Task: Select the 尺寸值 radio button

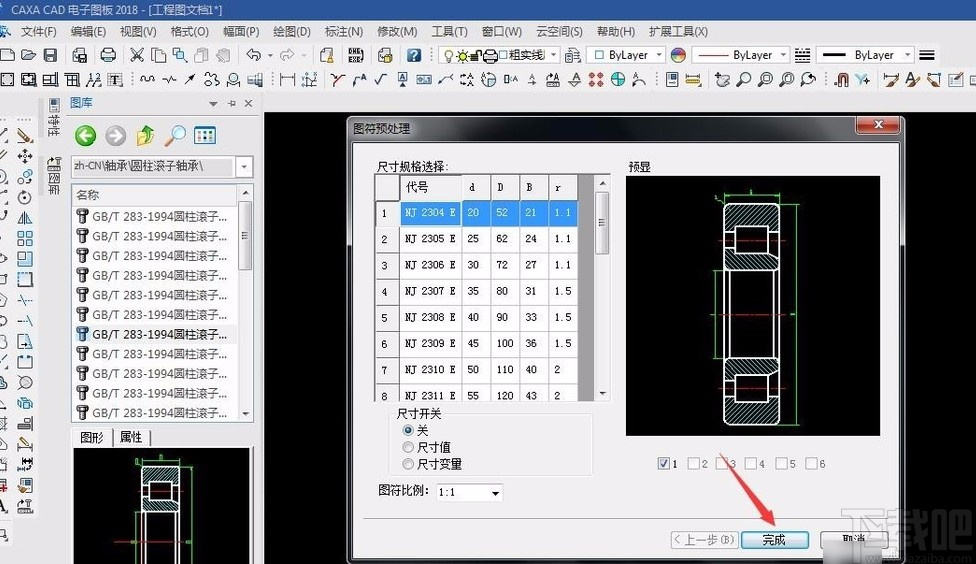Action: [x=408, y=447]
